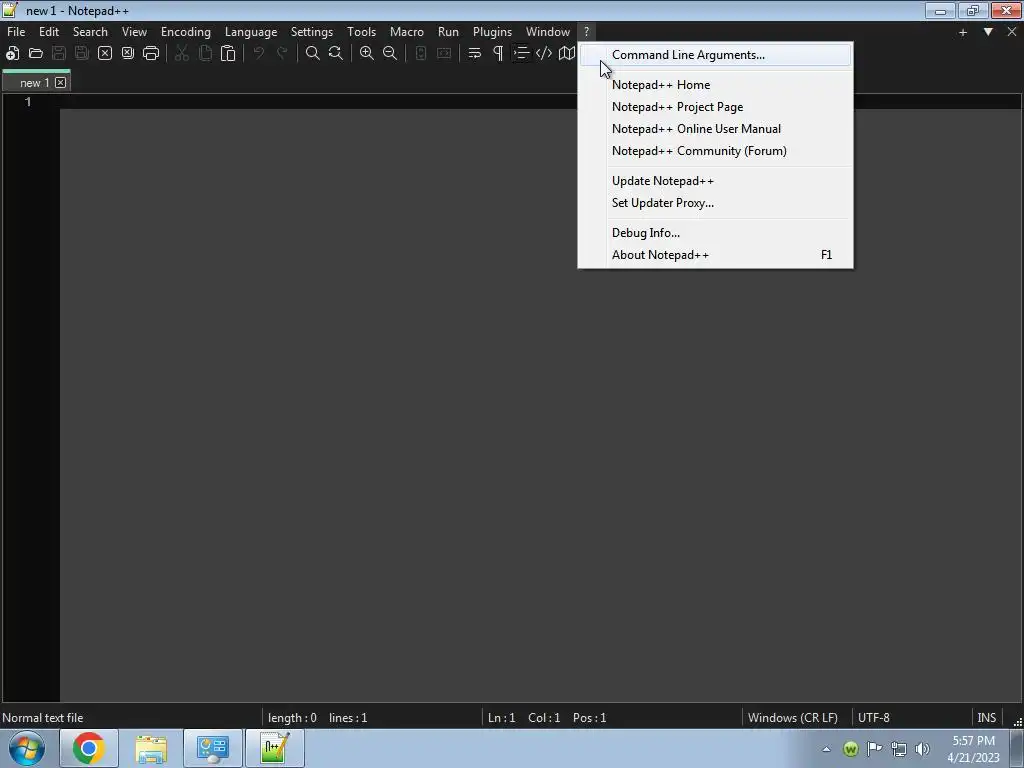Launch Chrome from the taskbar
1024x768 pixels.
[x=89, y=748]
